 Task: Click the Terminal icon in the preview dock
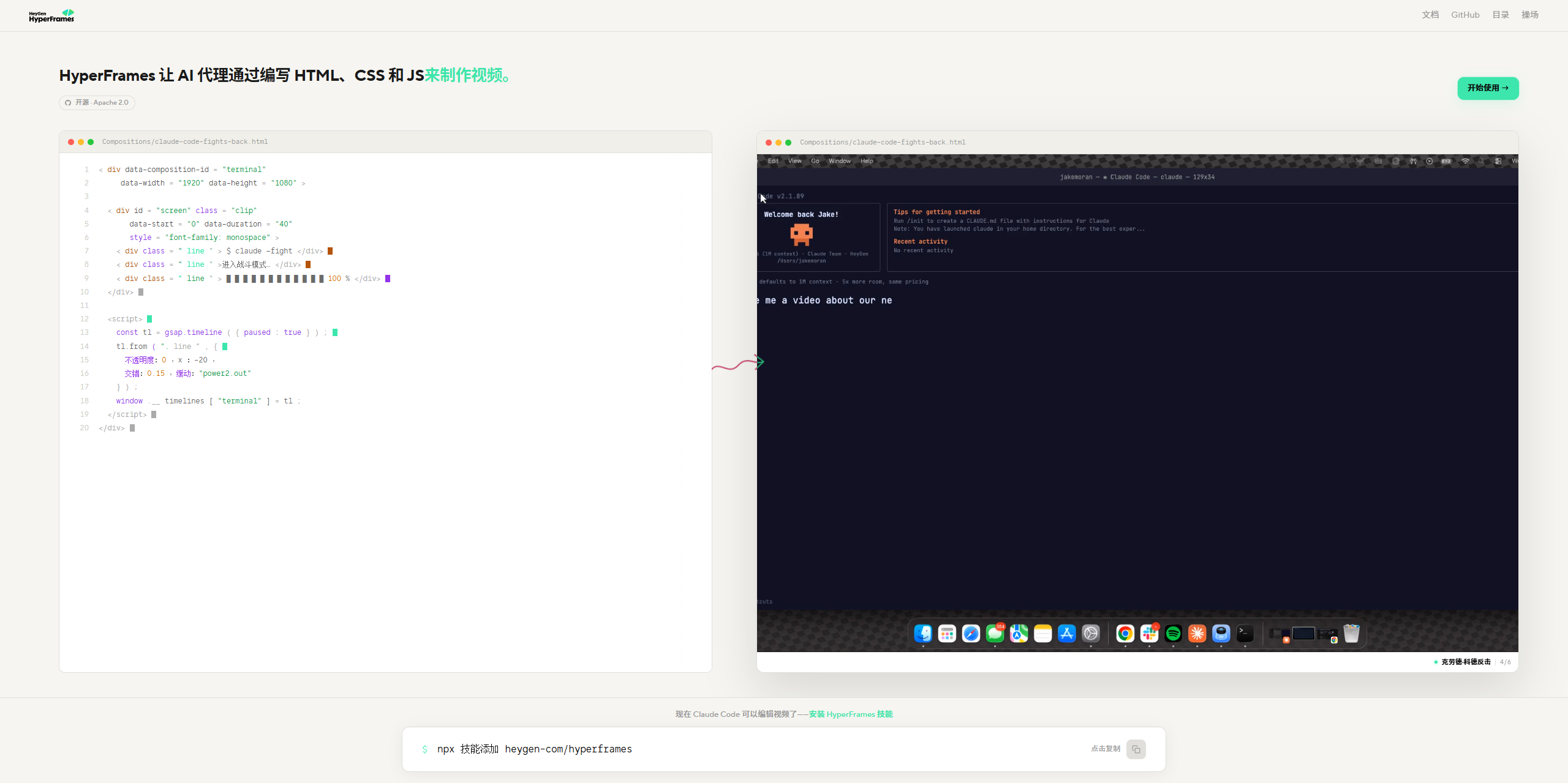[1245, 634]
